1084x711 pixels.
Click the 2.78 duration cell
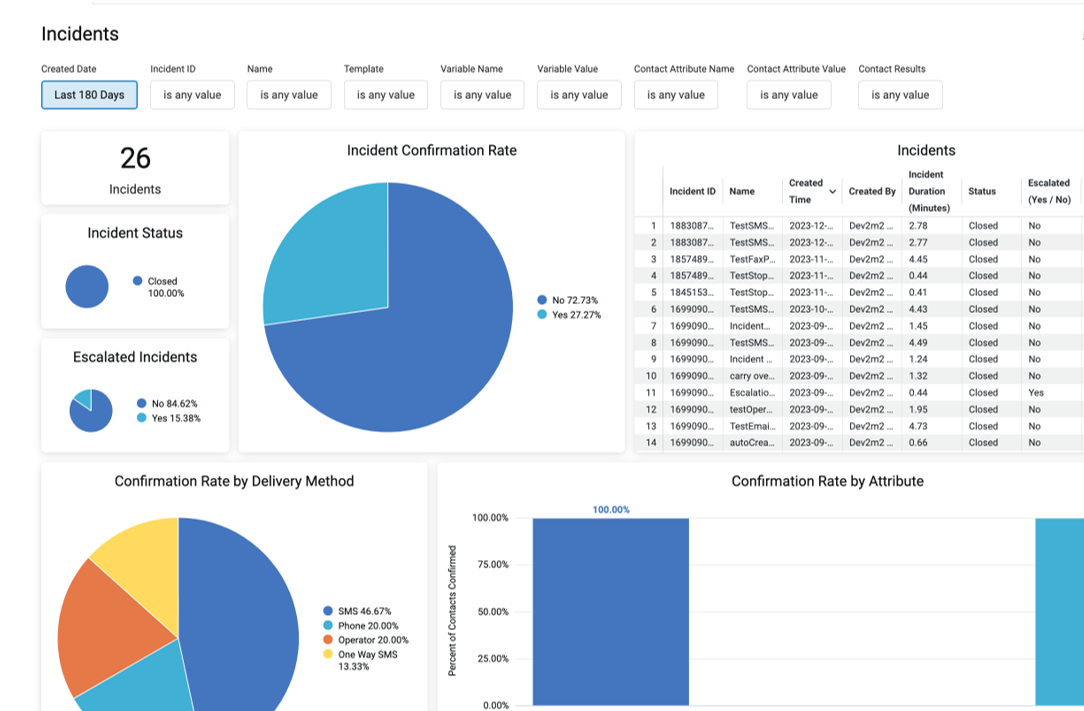coord(918,225)
